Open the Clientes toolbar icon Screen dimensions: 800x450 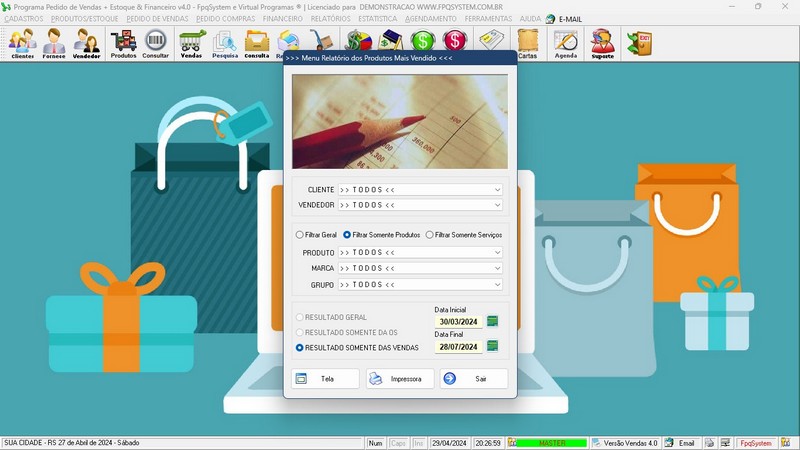click(22, 44)
